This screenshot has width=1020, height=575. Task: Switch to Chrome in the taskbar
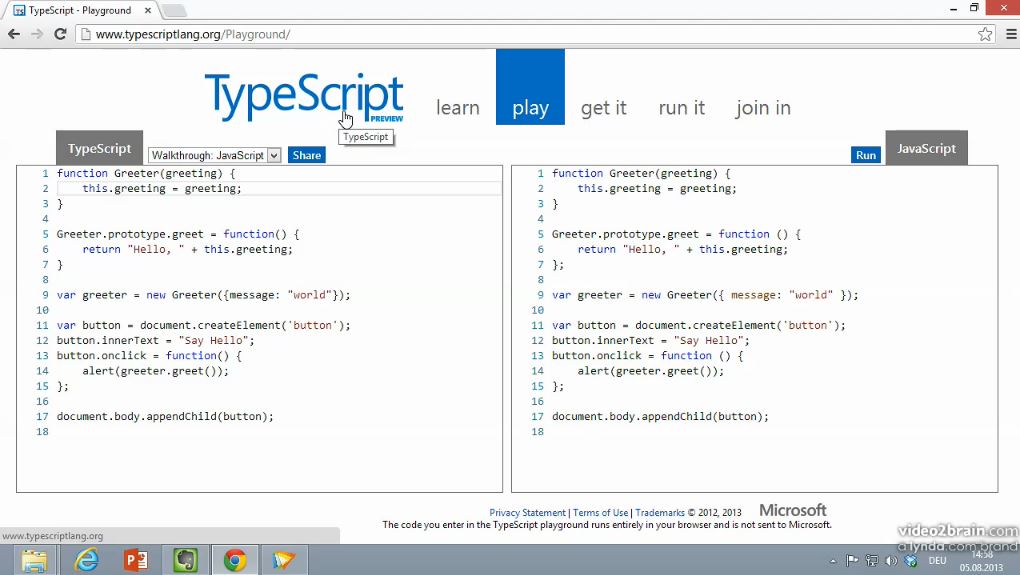(235, 560)
